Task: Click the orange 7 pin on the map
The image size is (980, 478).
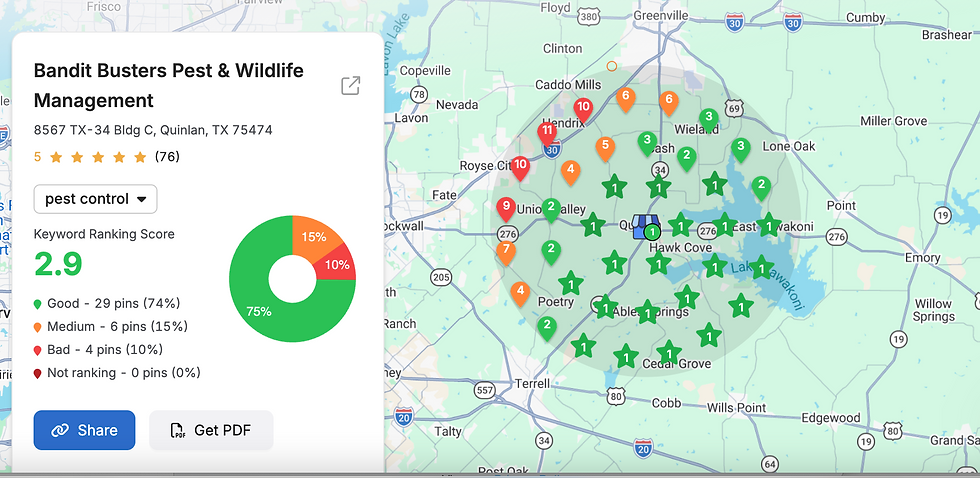Action: 506,253
